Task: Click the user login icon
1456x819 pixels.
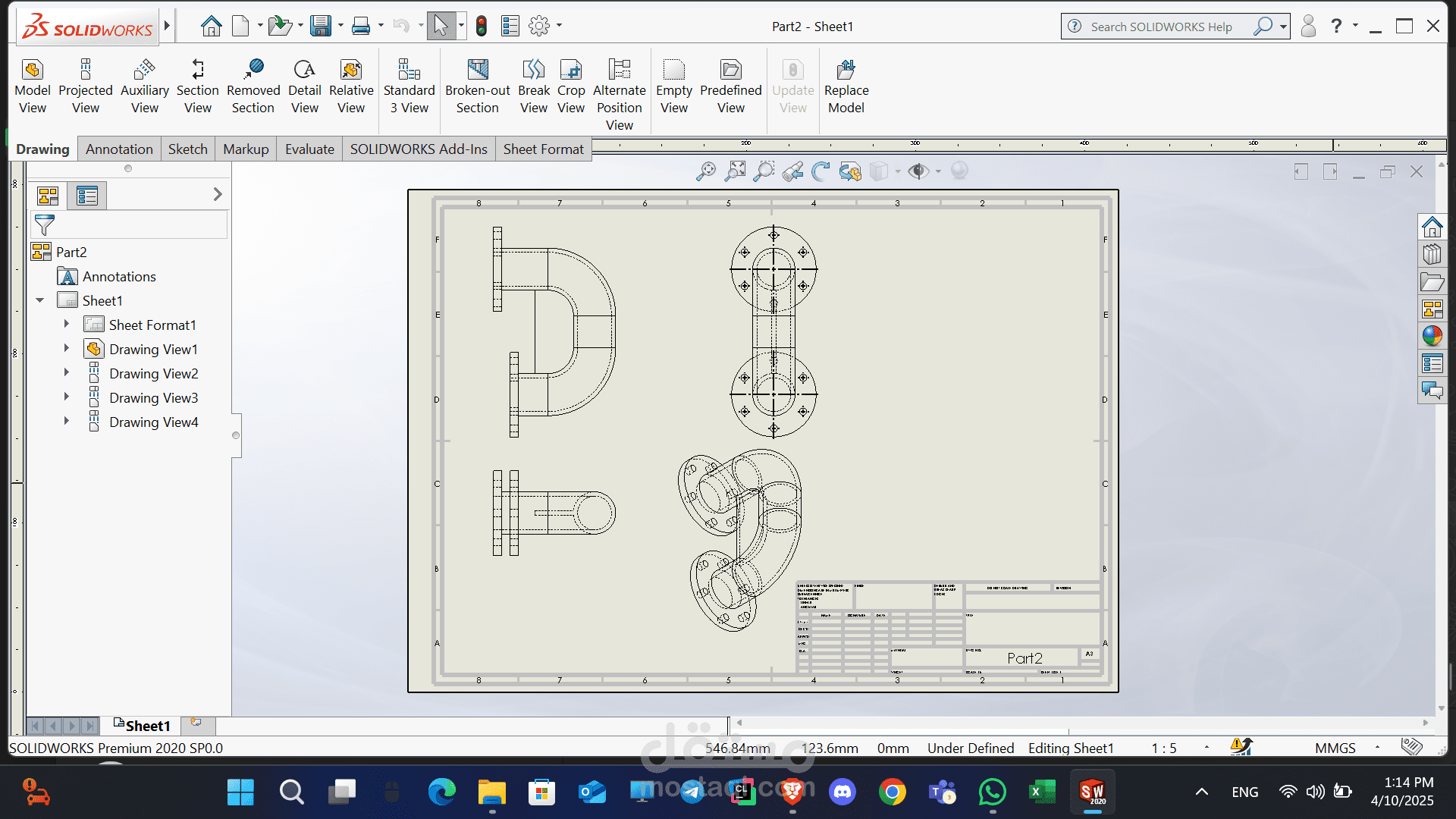Action: tap(1308, 26)
